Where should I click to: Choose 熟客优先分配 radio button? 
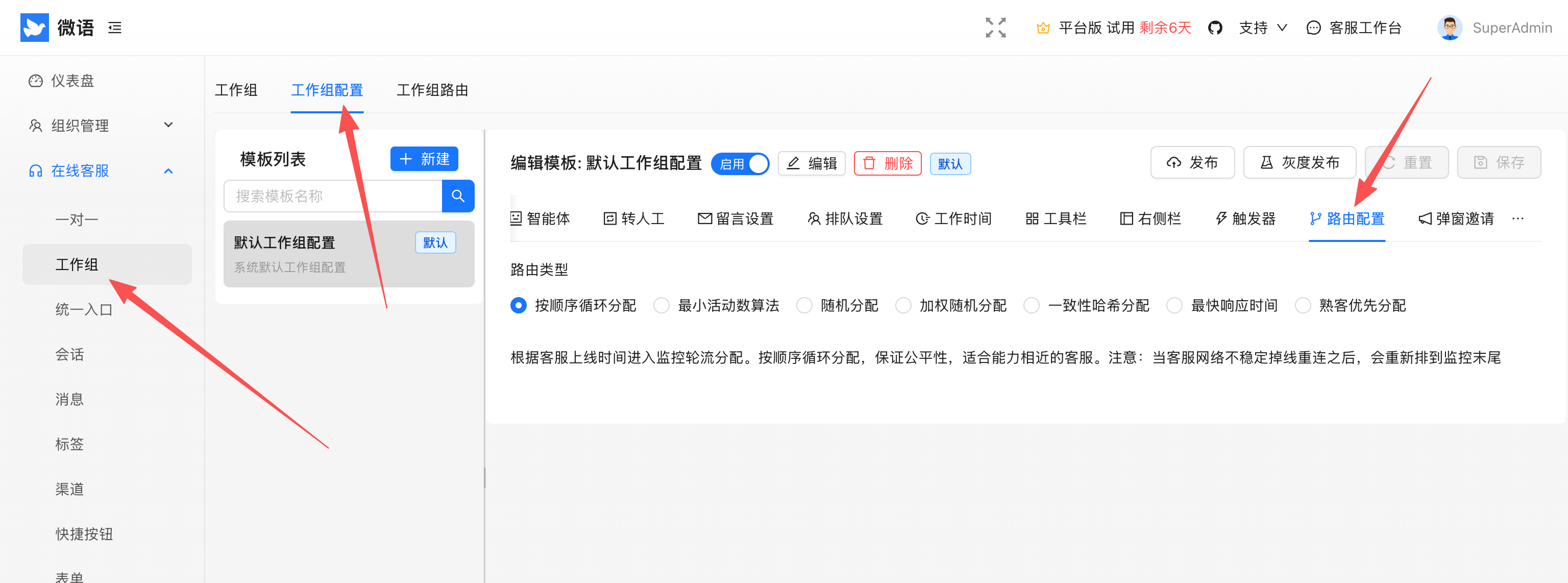tap(1303, 305)
